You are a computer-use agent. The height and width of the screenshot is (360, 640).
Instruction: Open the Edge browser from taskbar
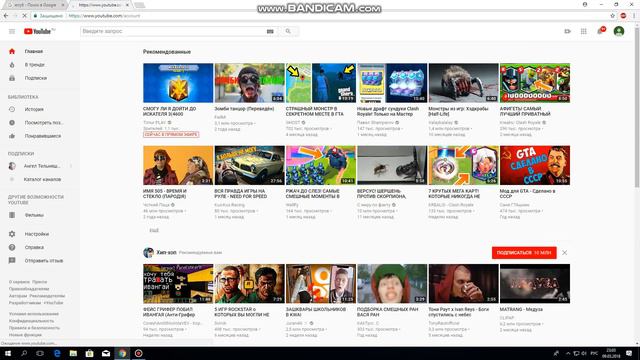click(57, 353)
